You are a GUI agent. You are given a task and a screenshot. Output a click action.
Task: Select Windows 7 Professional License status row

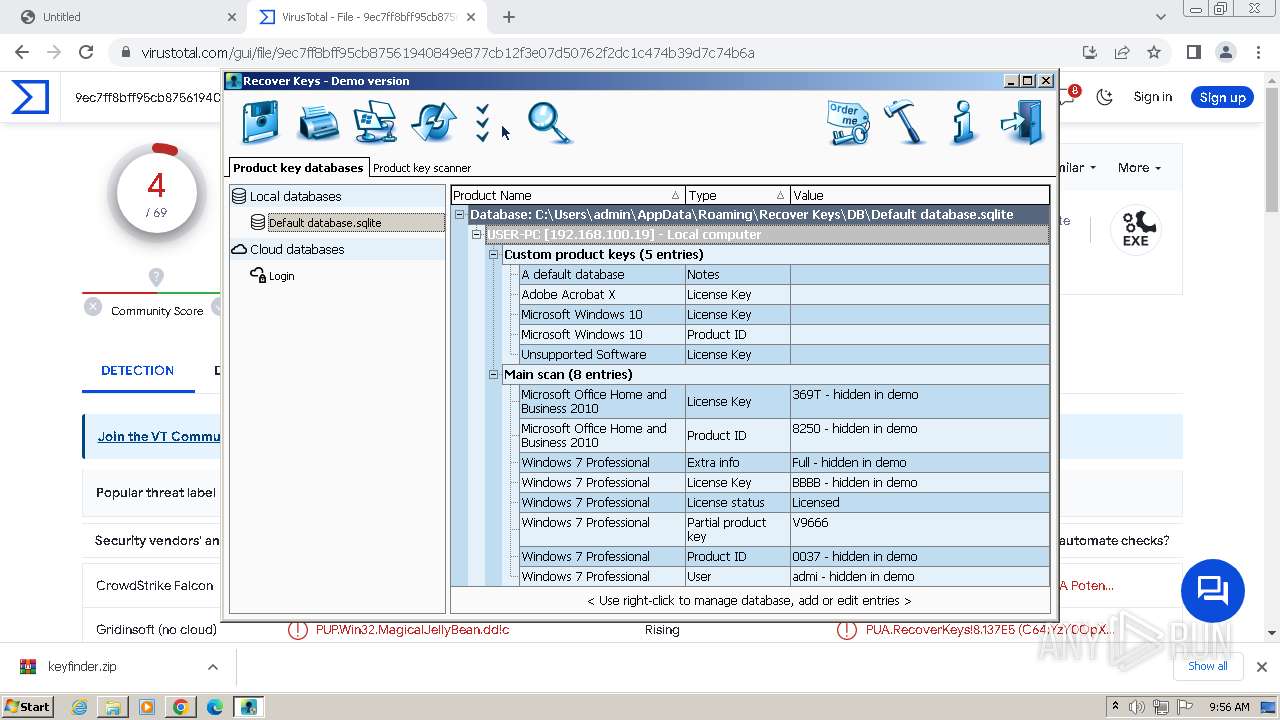pyautogui.click(x=784, y=502)
